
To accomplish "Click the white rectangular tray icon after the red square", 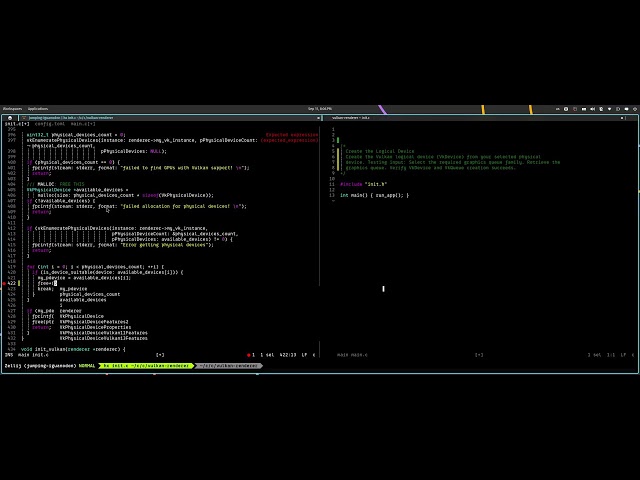I will pyautogui.click(x=584, y=109).
